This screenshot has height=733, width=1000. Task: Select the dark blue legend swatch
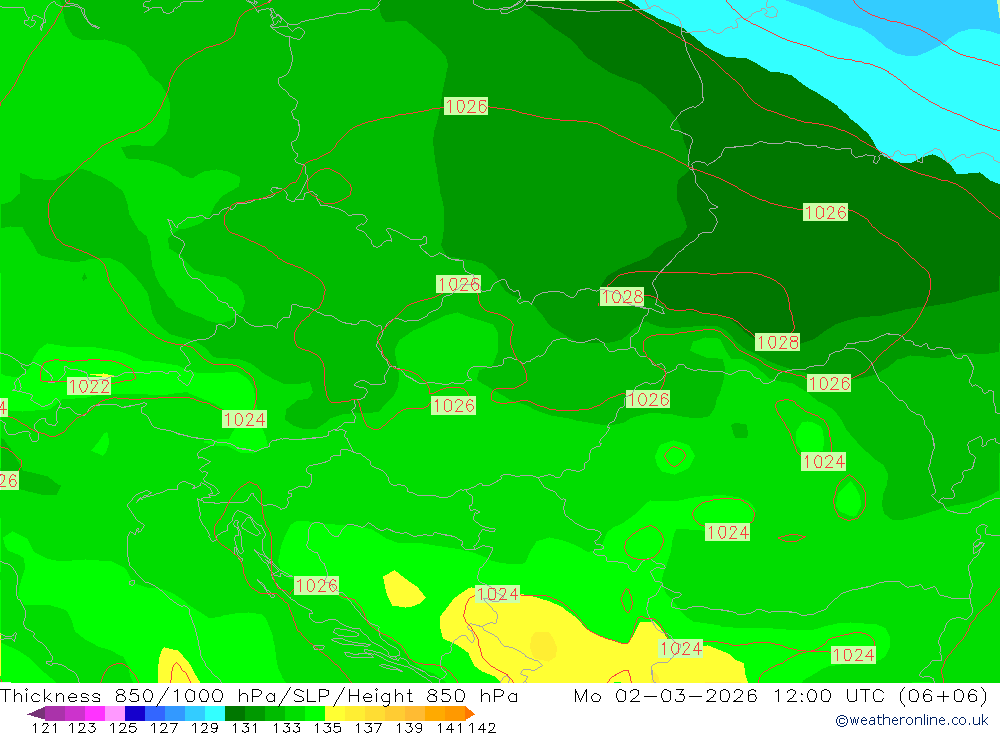tap(135, 713)
